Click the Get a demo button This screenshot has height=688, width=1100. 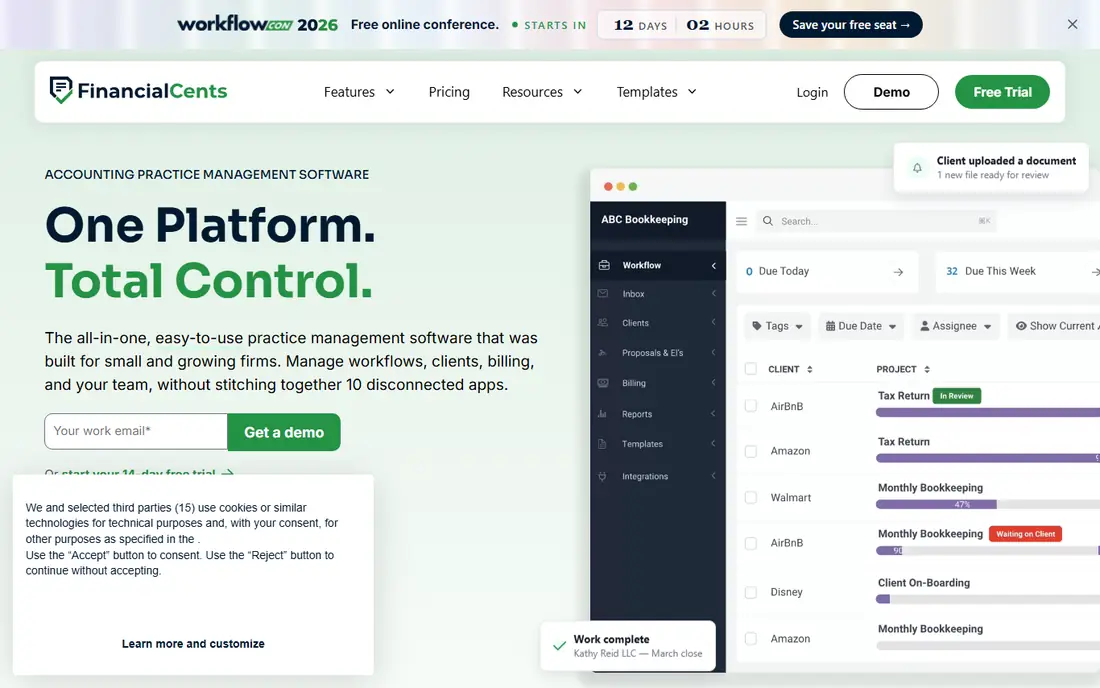[x=284, y=432]
